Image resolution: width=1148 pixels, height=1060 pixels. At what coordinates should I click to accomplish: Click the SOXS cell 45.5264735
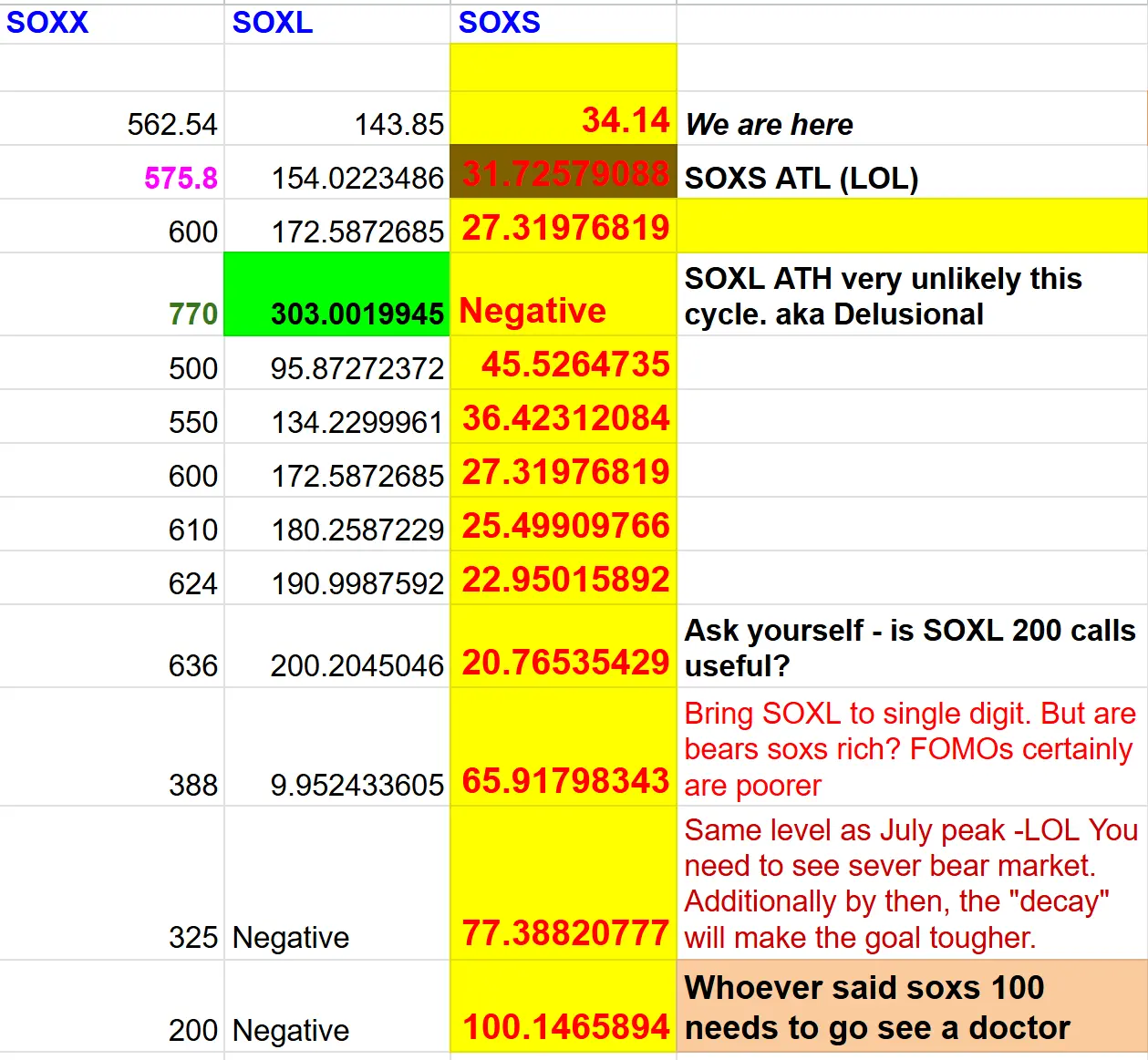564,364
